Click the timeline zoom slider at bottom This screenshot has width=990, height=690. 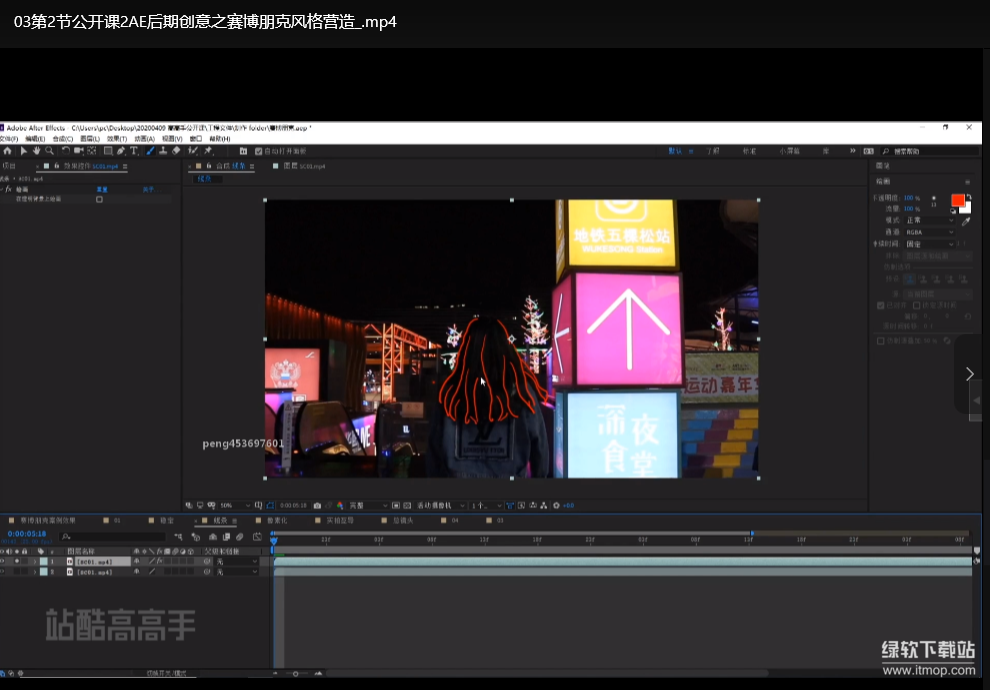[295, 674]
